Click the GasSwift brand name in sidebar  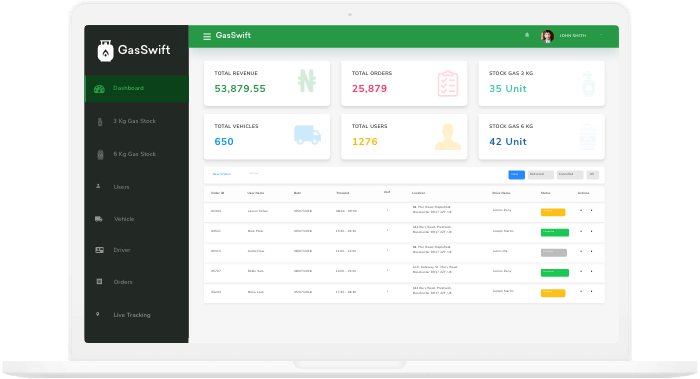tap(144, 50)
